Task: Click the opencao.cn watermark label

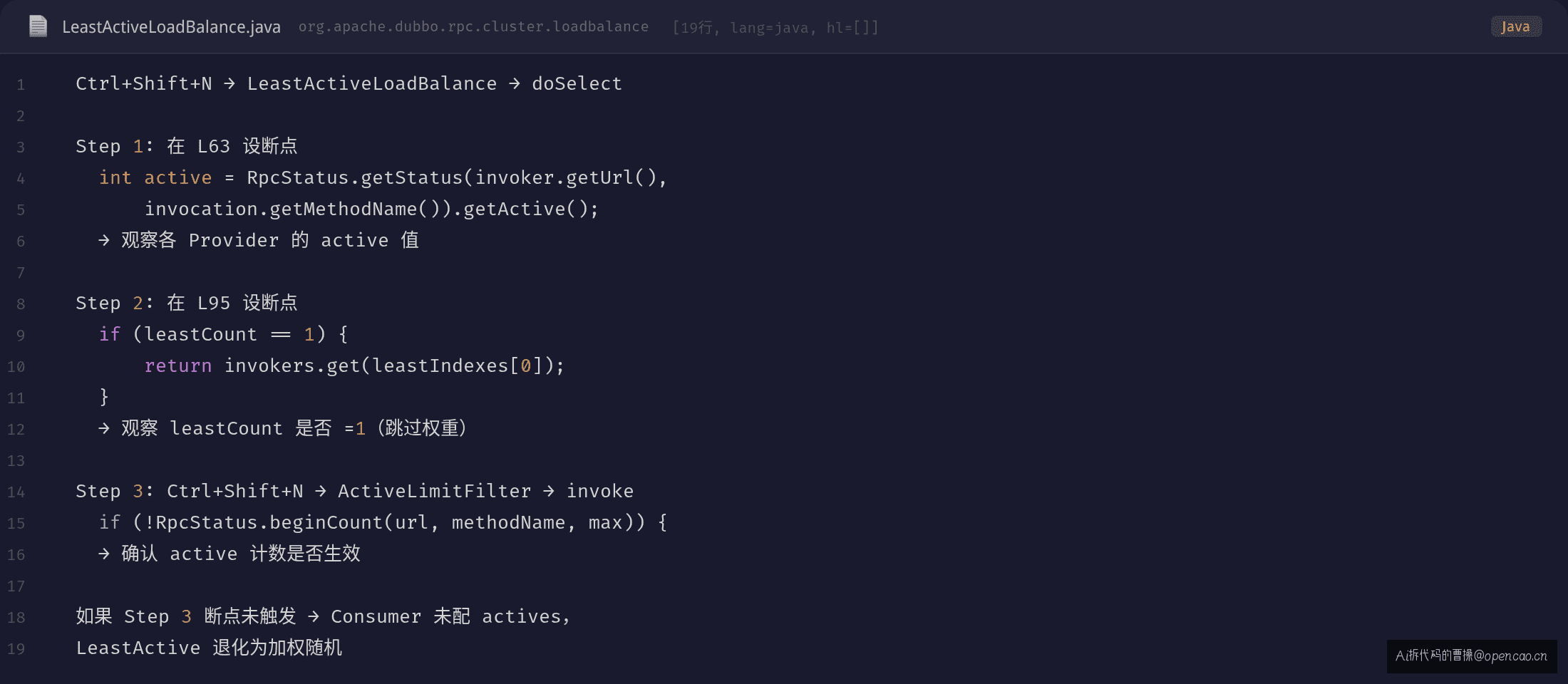Action: 1472,655
